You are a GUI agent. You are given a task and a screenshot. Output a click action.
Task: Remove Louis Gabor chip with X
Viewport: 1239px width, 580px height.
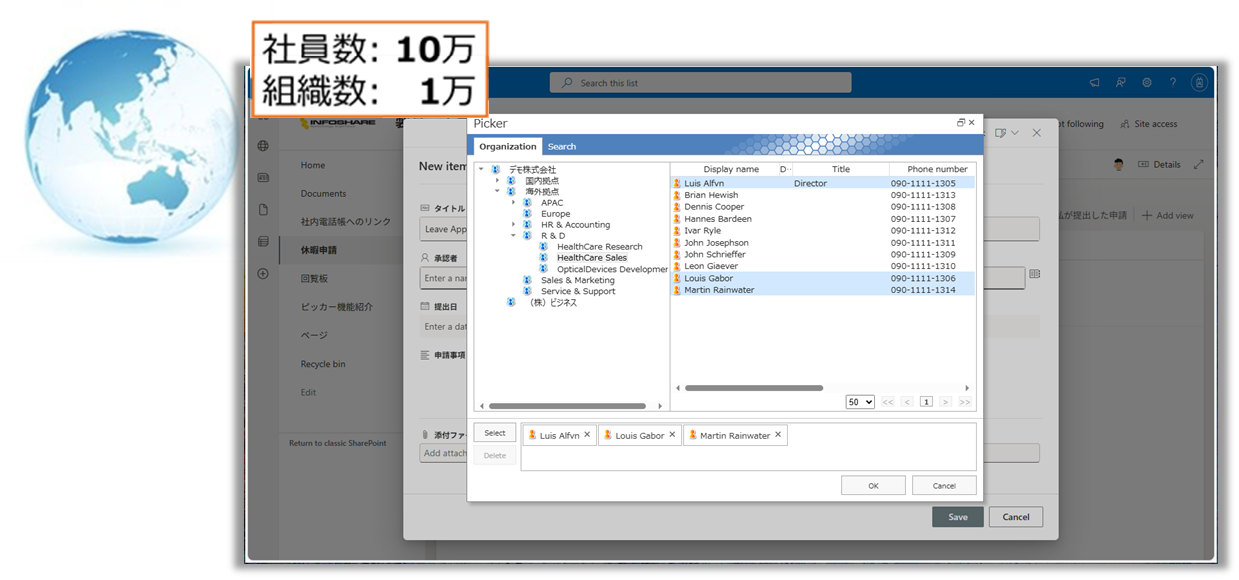[x=673, y=435]
